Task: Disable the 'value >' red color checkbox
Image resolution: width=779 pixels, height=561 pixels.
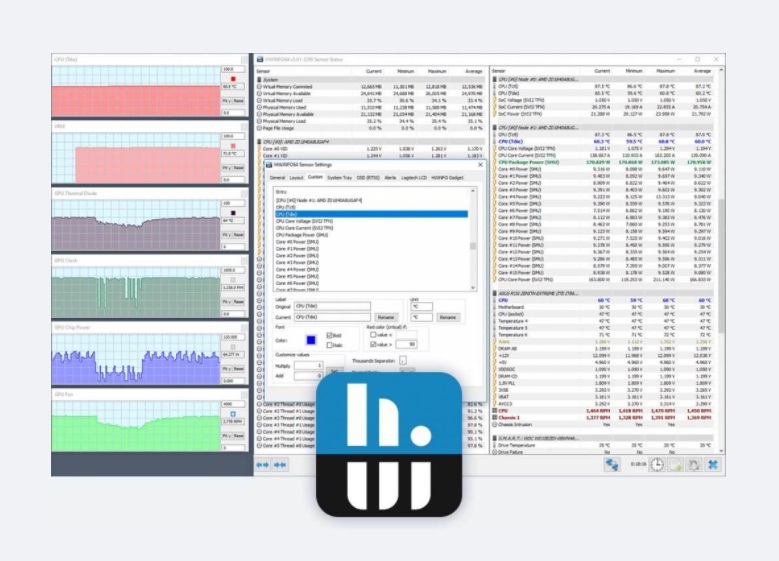Action: click(373, 344)
